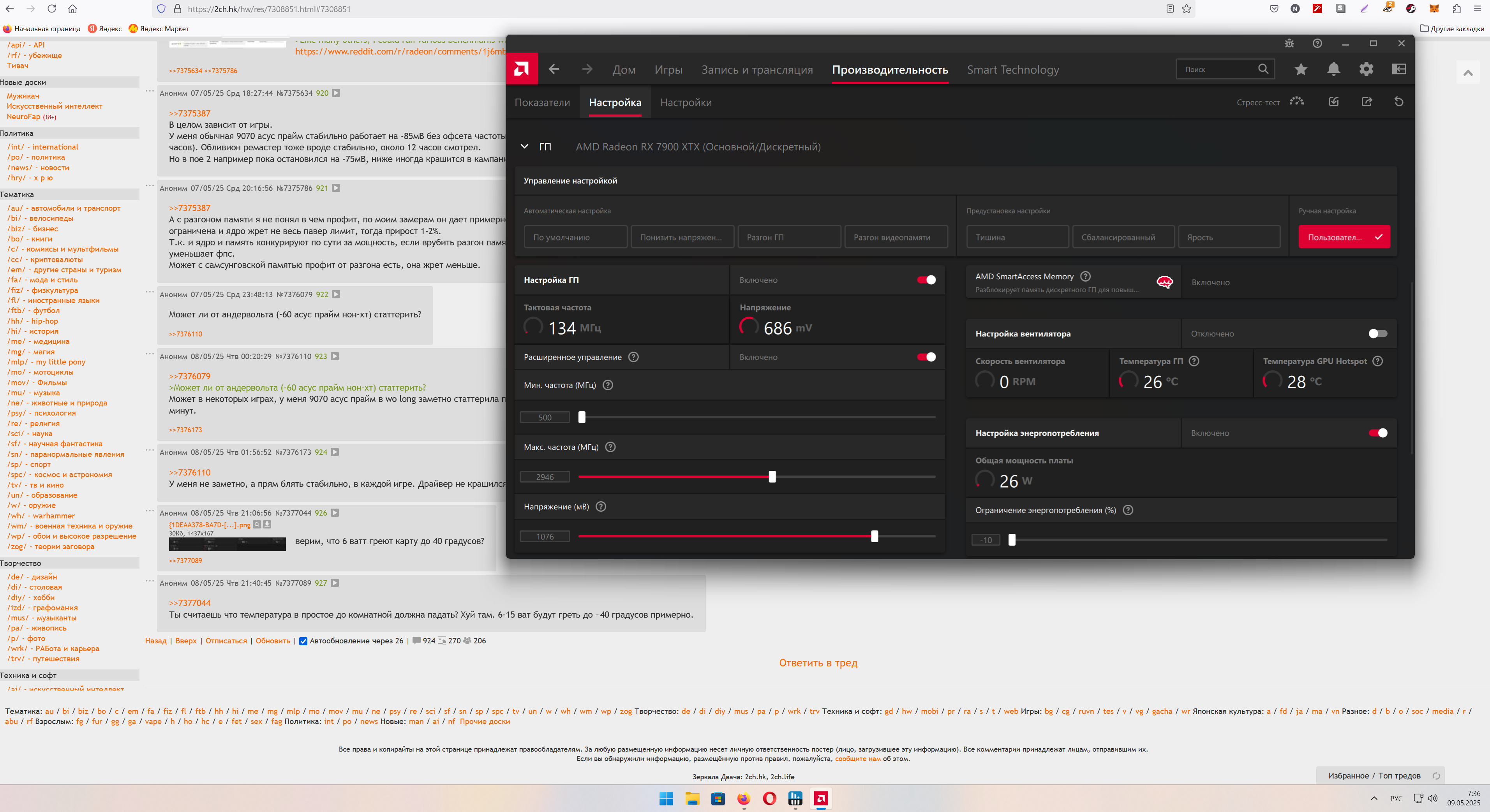1490x812 pixels.
Task: Toggle Настройка ГП switch
Action: coord(926,280)
